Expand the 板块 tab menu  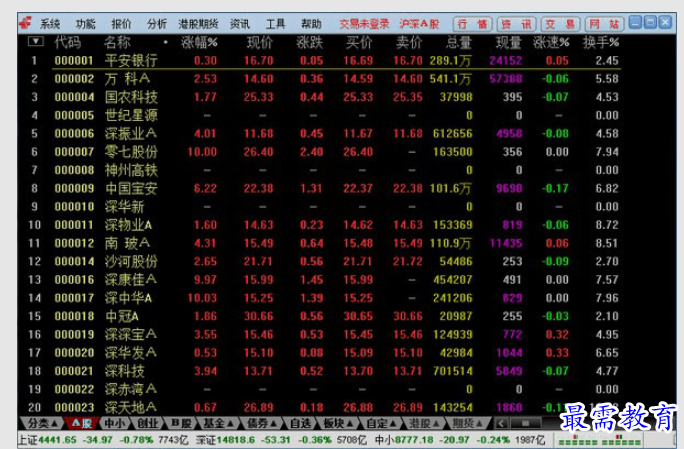[x=338, y=423]
